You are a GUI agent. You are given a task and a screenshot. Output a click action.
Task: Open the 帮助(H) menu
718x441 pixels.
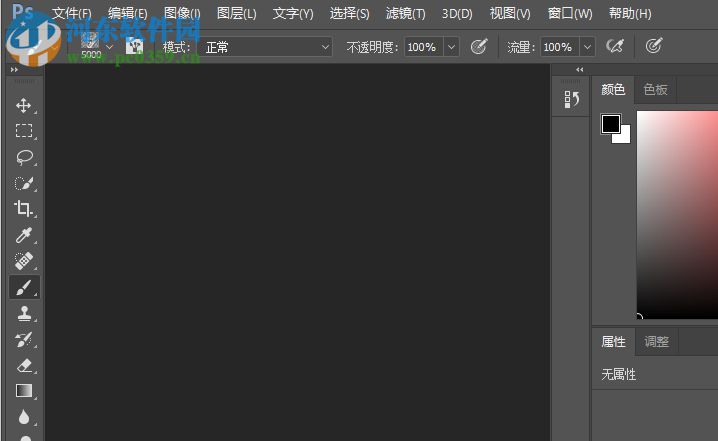[x=630, y=13]
